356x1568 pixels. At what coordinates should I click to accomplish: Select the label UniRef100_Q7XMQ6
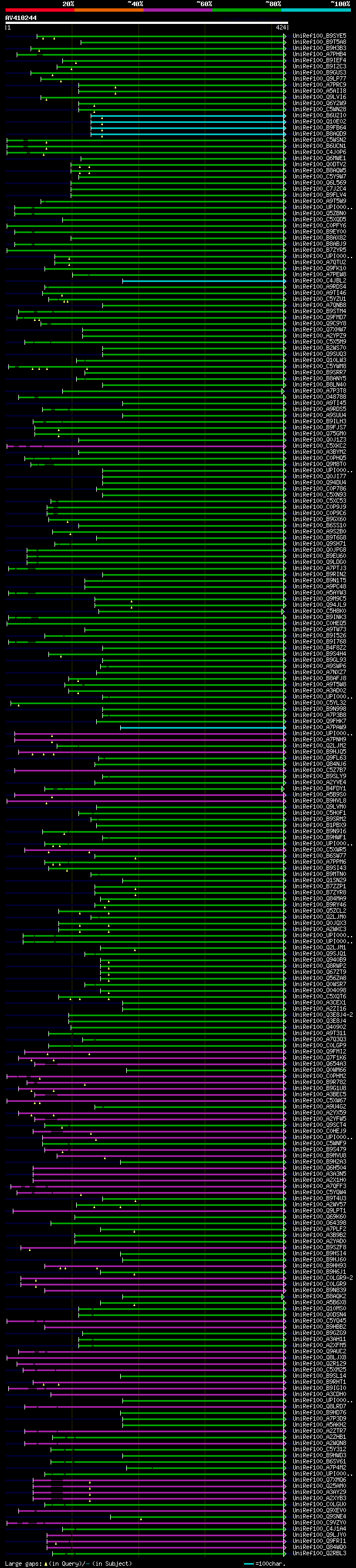(x=319, y=1480)
